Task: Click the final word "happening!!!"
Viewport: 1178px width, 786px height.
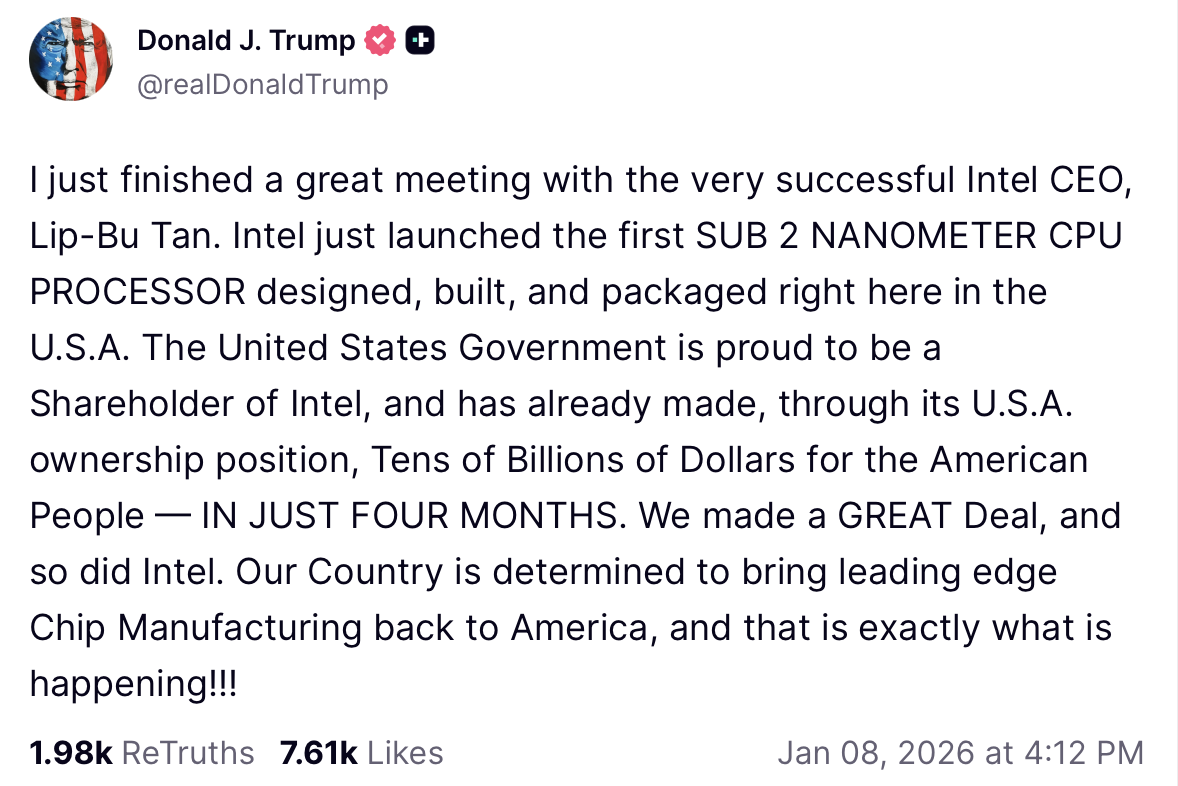Action: 133,684
